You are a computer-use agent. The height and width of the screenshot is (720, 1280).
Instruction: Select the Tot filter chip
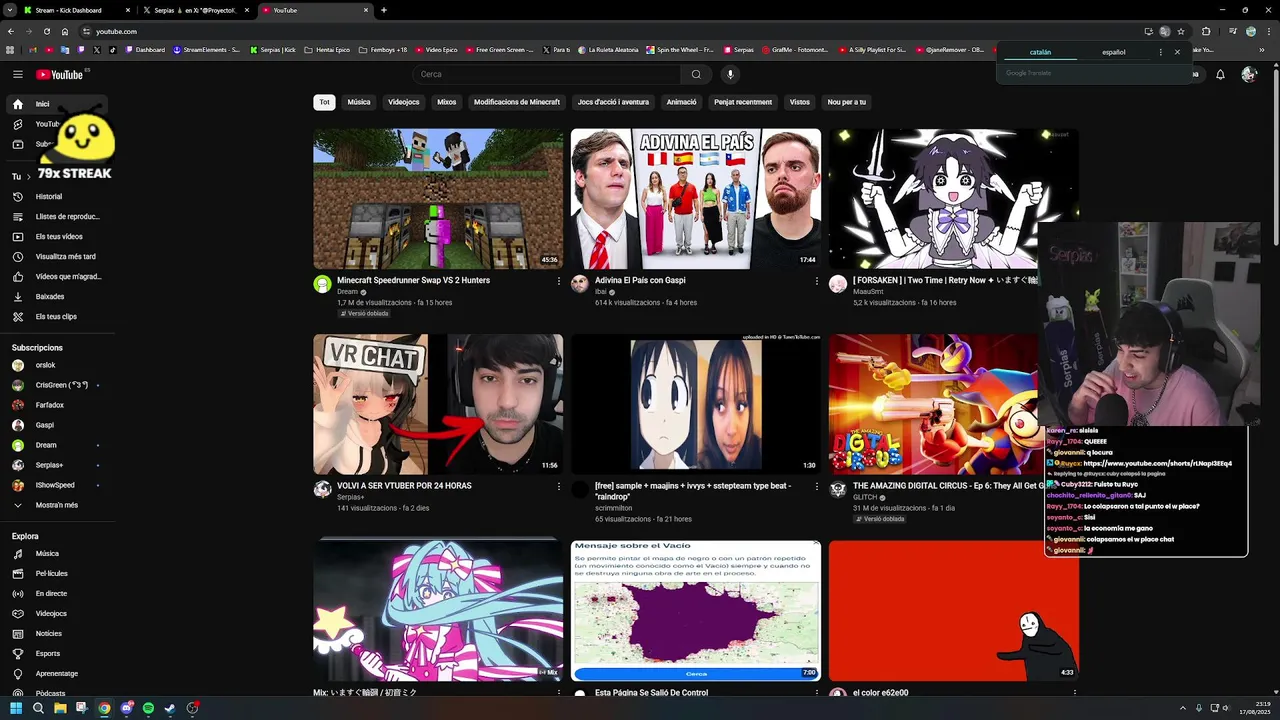pyautogui.click(x=324, y=102)
